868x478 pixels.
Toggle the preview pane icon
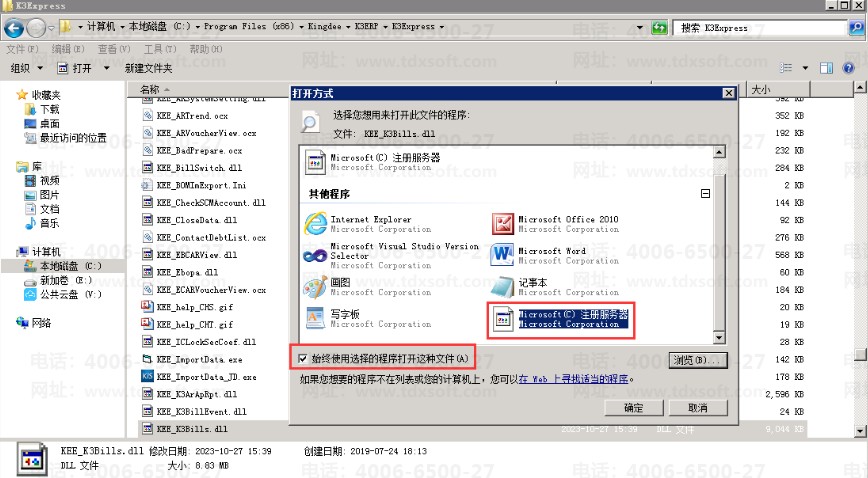coord(826,68)
